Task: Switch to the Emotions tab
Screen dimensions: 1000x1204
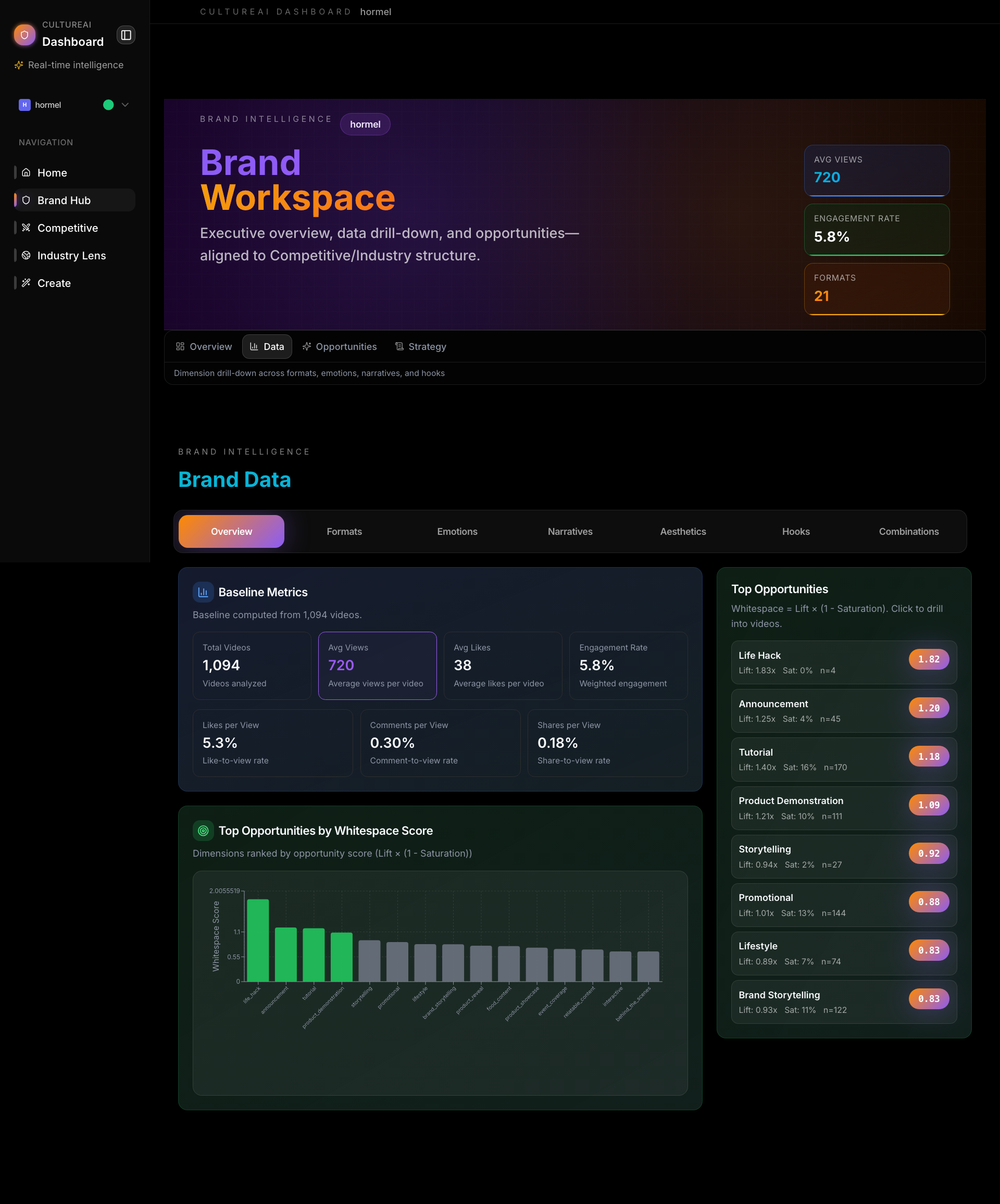Action: click(x=457, y=532)
